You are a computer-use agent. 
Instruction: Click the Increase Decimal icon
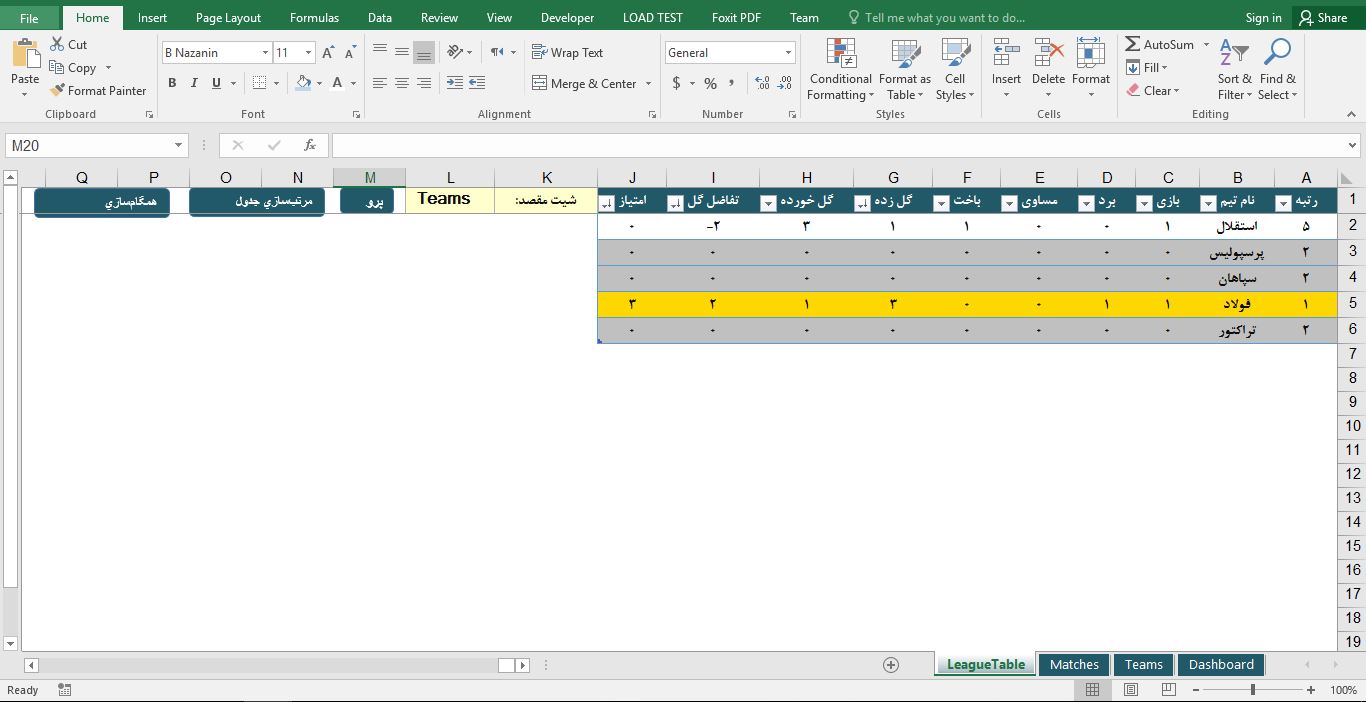[x=762, y=83]
